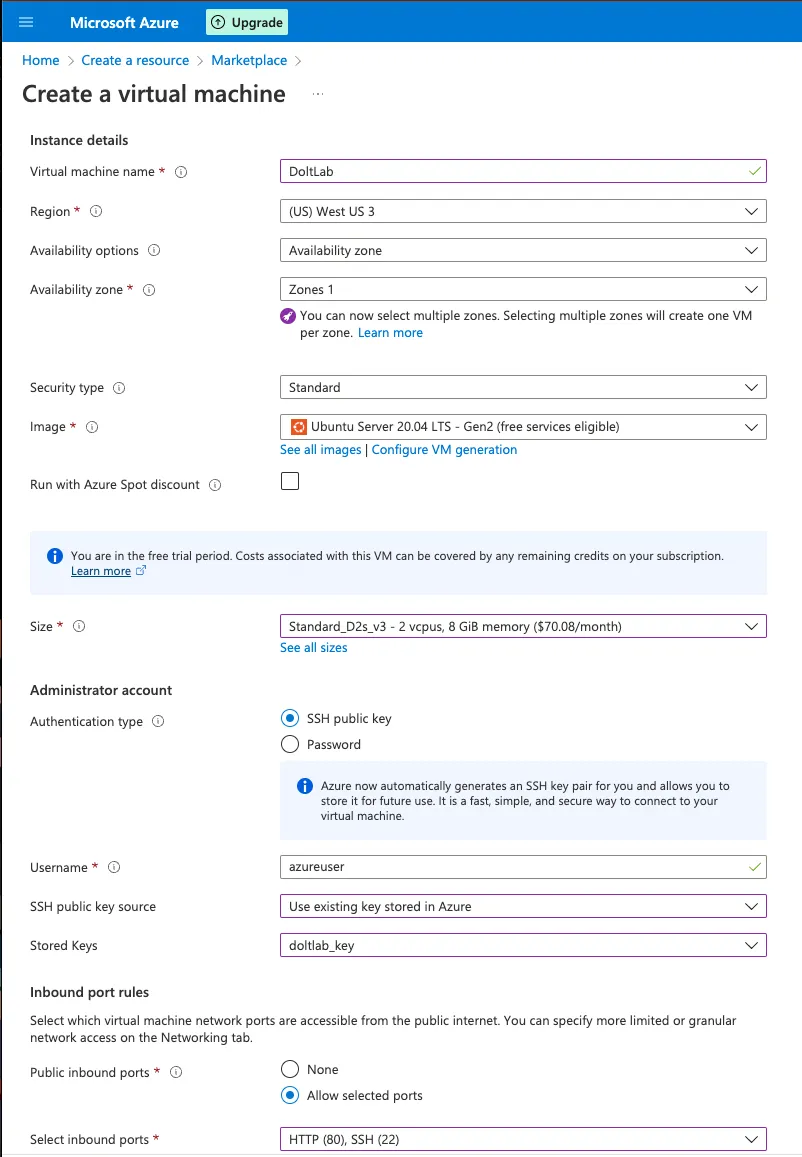The image size is (802, 1157).
Task: Enable Run with Azure Spot discount
Action: pos(290,481)
